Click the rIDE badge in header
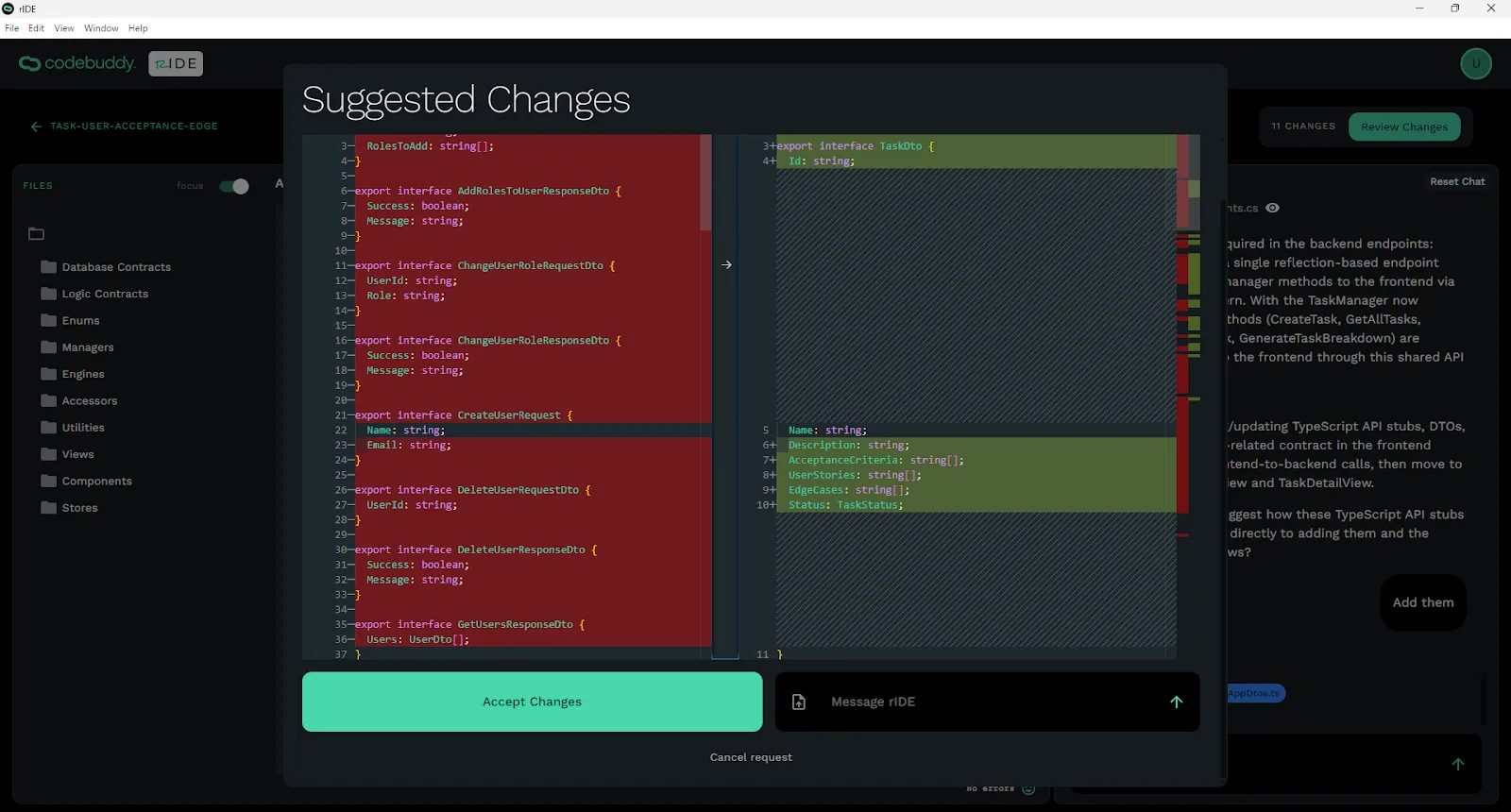1511x812 pixels. (176, 63)
